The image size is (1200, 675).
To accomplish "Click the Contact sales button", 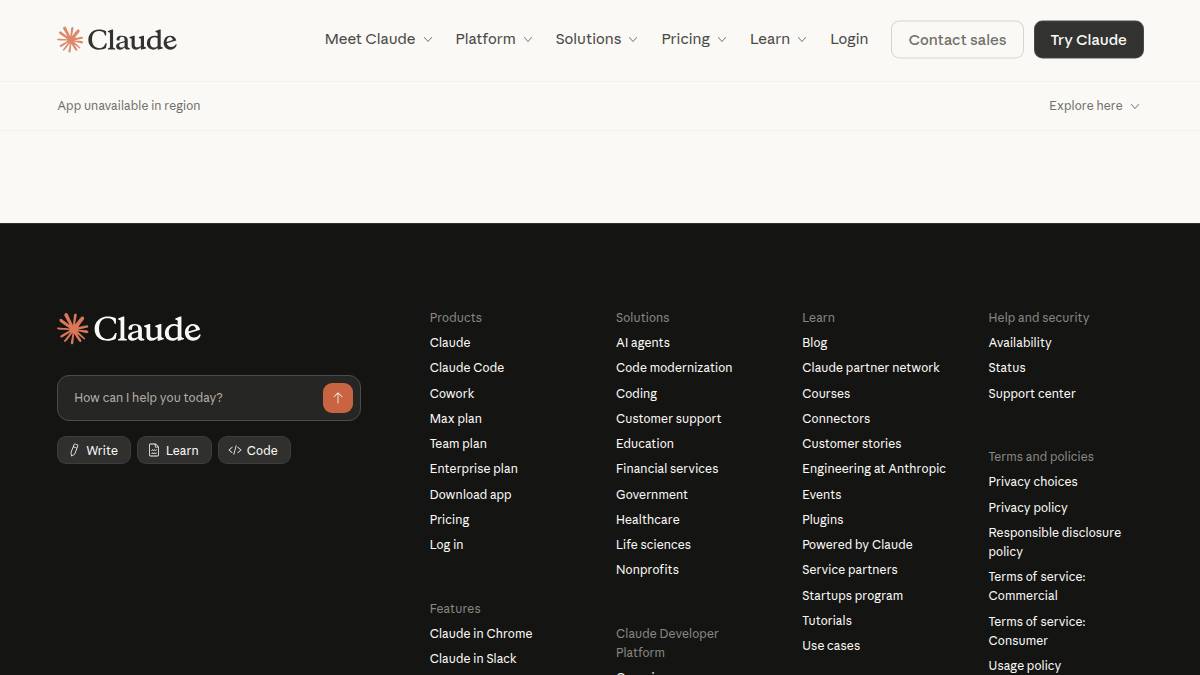I will [x=957, y=40].
